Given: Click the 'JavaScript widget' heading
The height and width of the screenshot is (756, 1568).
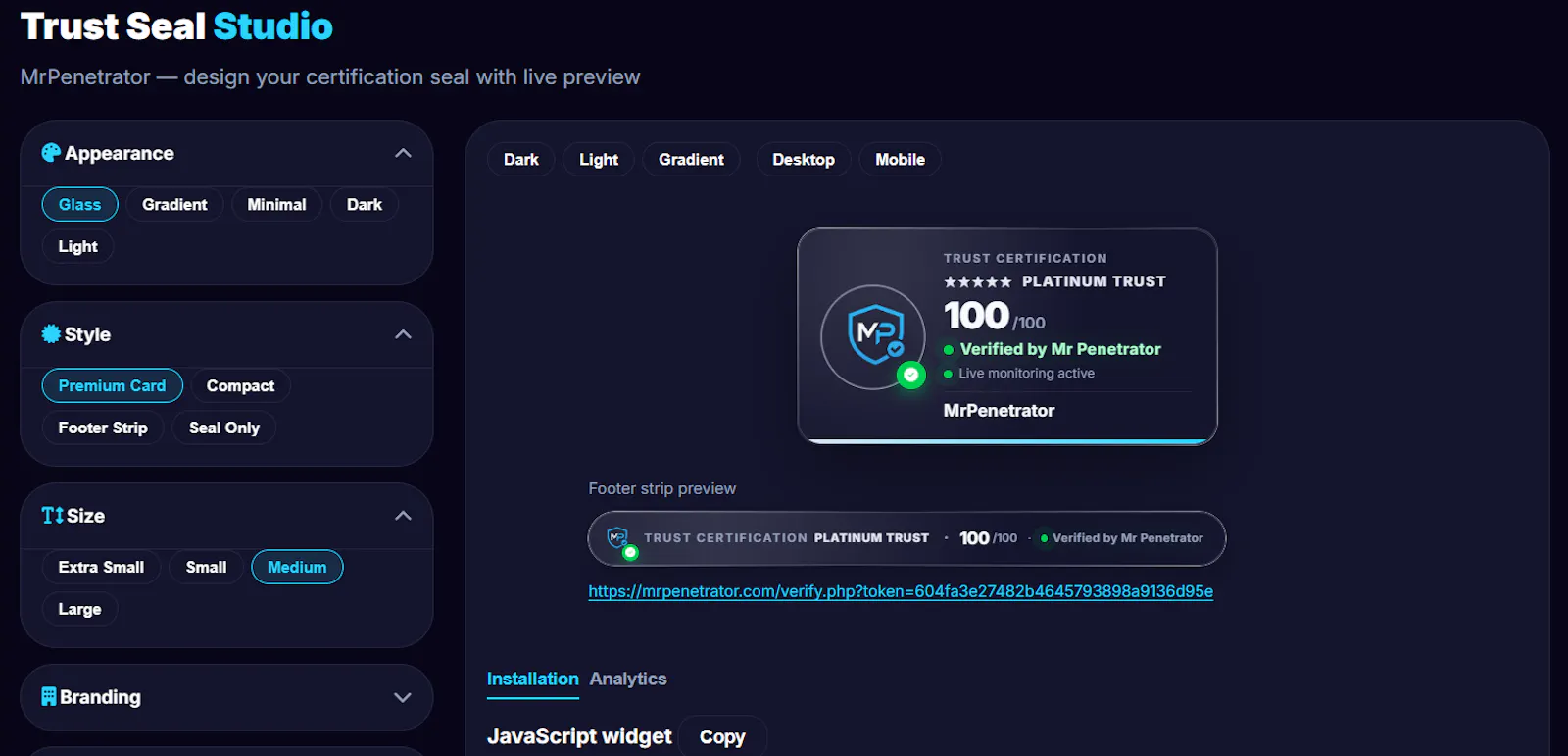Looking at the screenshot, I should (x=579, y=736).
